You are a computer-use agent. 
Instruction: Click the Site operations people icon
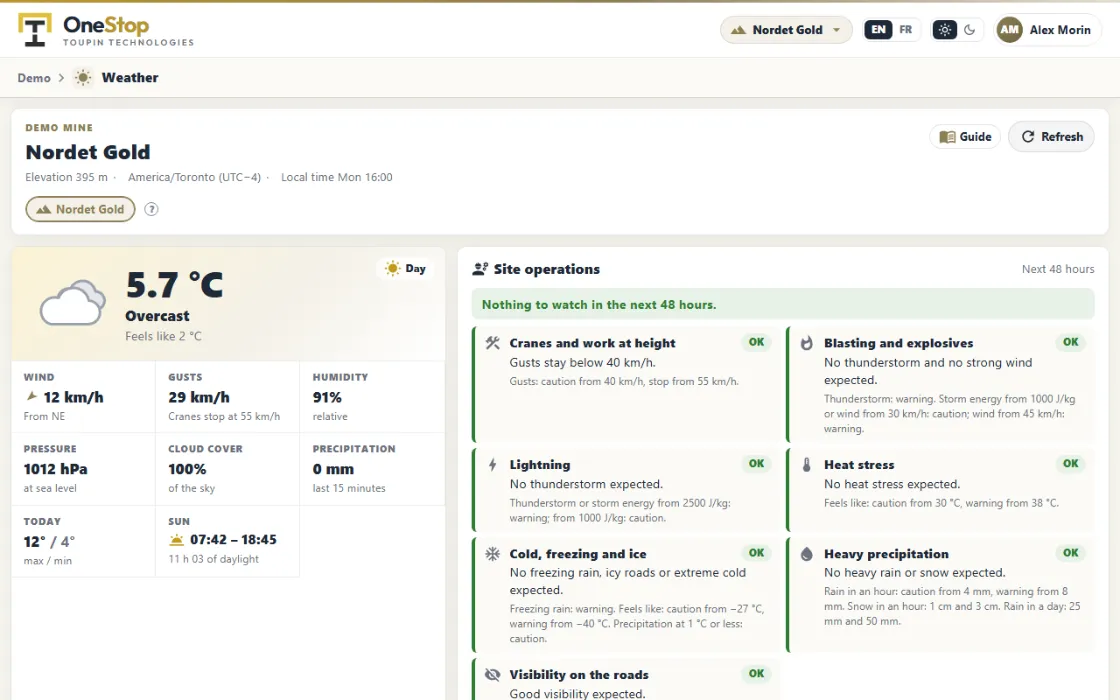pos(480,269)
